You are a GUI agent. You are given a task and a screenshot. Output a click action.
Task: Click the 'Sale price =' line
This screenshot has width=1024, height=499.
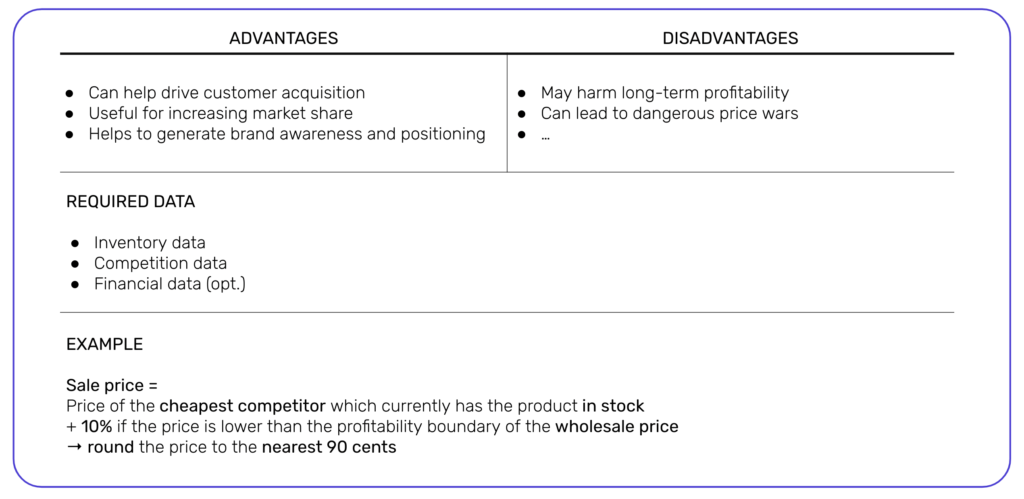[112, 386]
